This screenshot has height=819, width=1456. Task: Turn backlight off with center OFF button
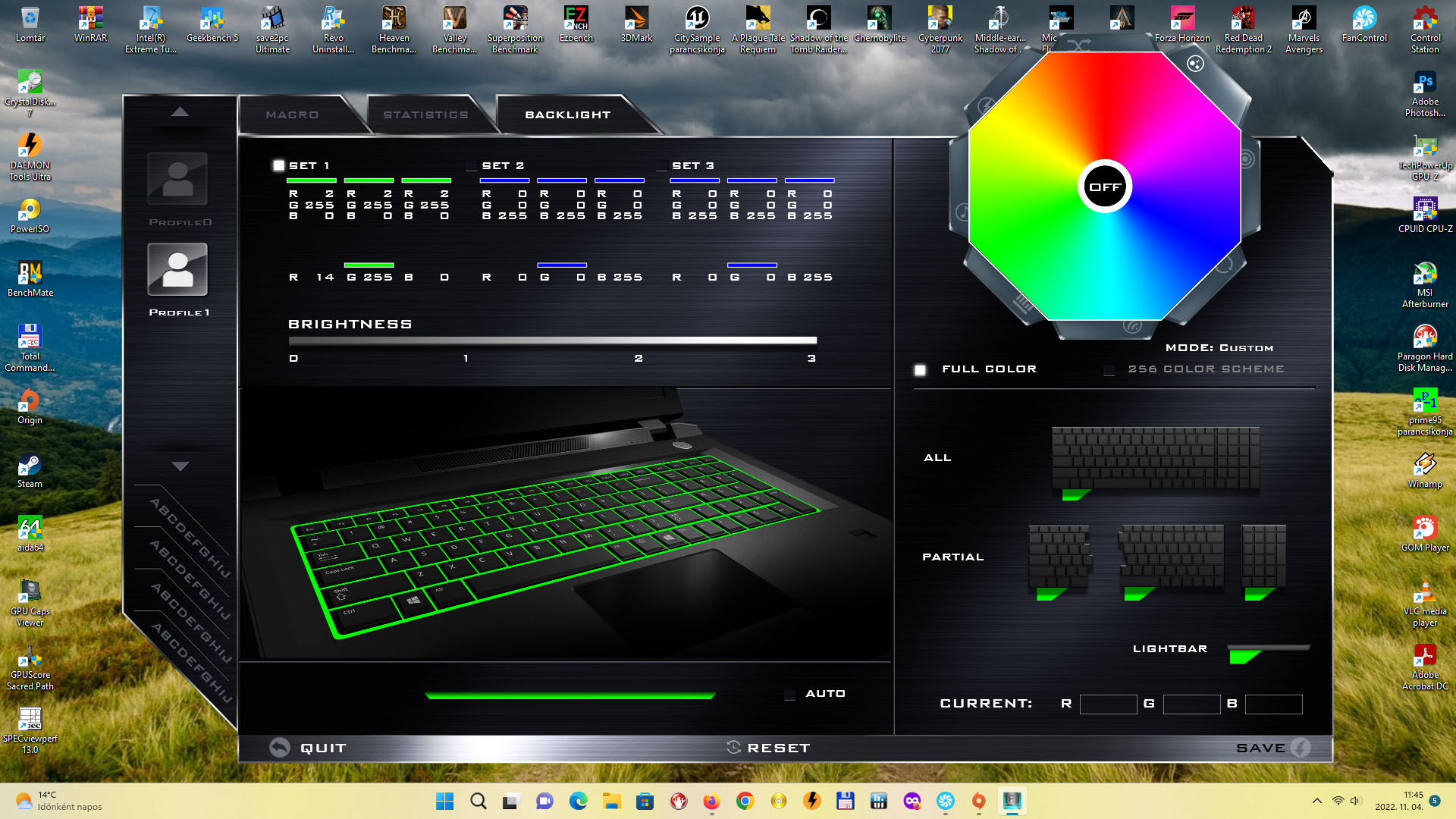pos(1105,187)
